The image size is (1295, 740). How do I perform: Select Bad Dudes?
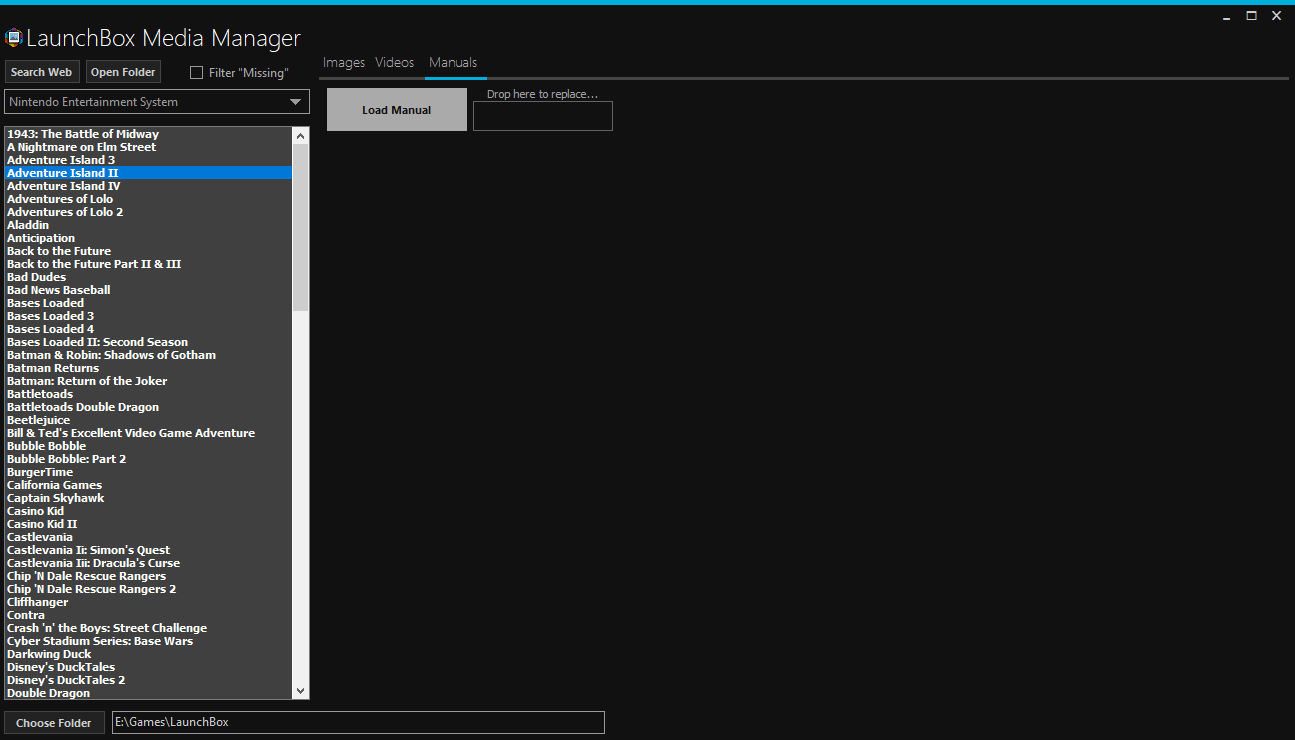pos(148,277)
